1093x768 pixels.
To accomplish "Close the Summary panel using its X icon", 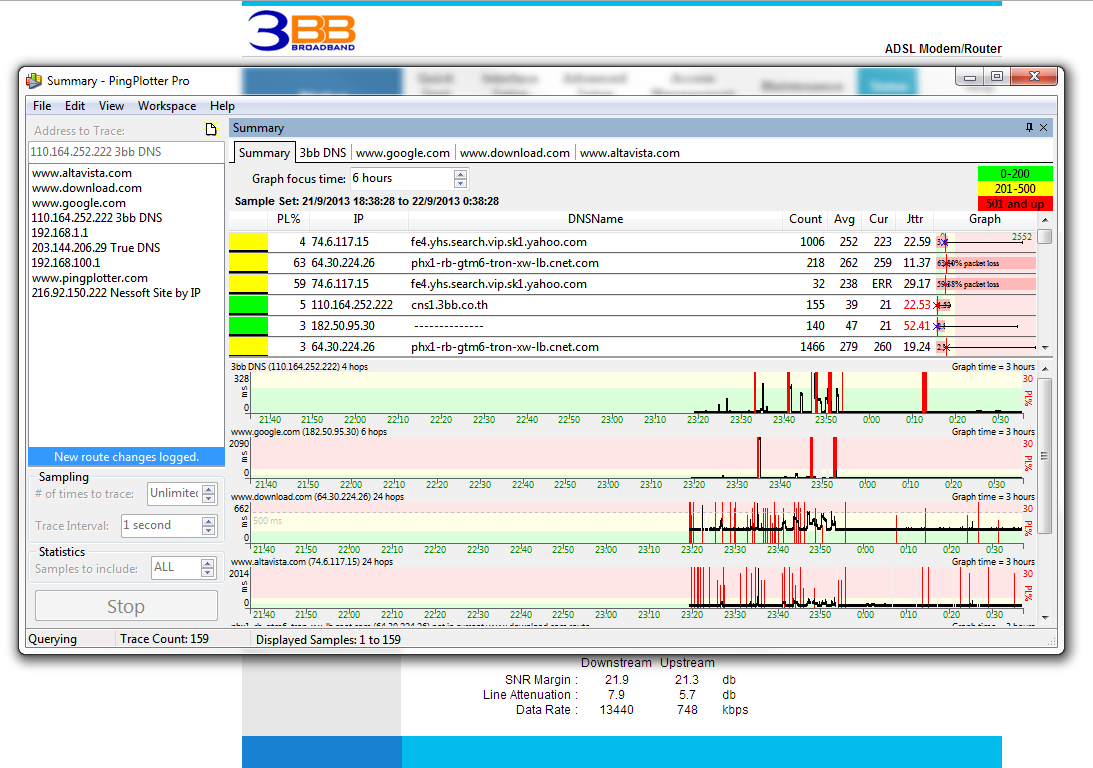I will tap(1044, 128).
